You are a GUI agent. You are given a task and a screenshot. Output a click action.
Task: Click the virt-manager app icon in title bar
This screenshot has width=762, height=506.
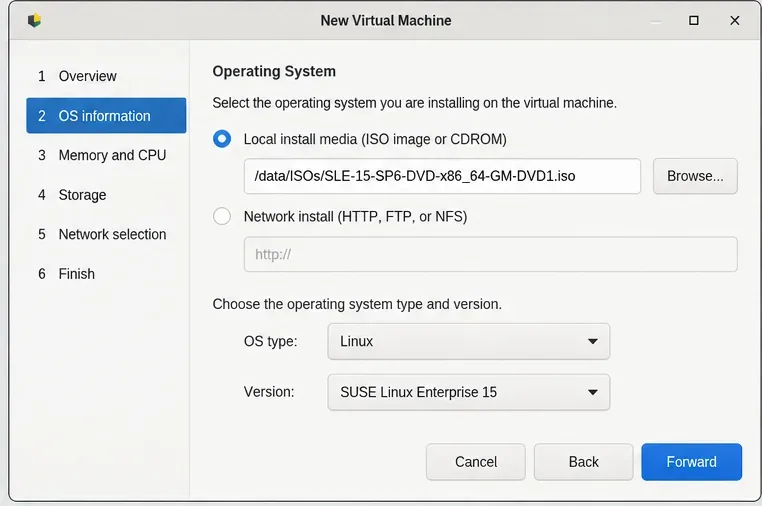pos(34,20)
